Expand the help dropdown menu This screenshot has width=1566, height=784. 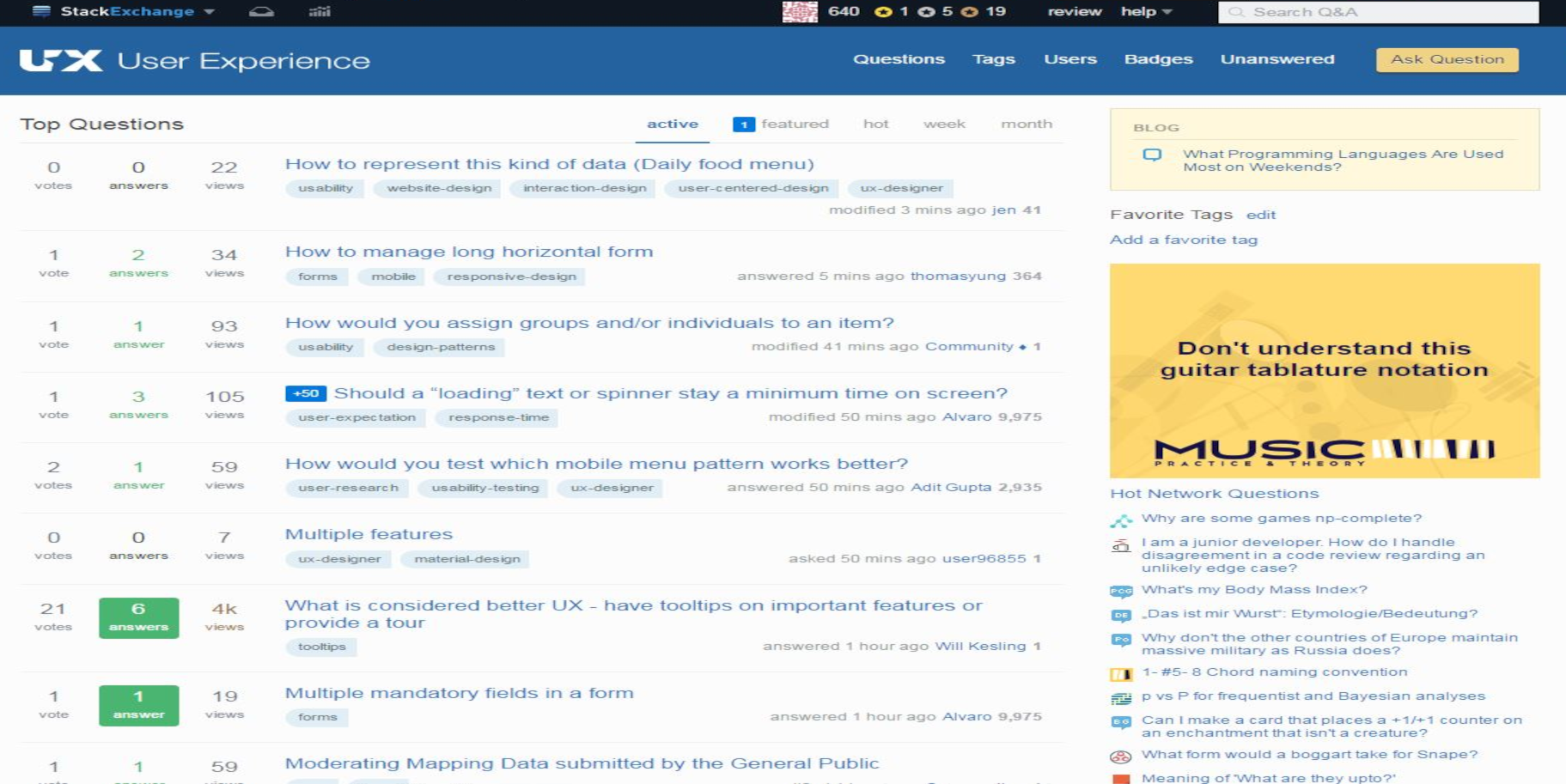[x=1146, y=11]
